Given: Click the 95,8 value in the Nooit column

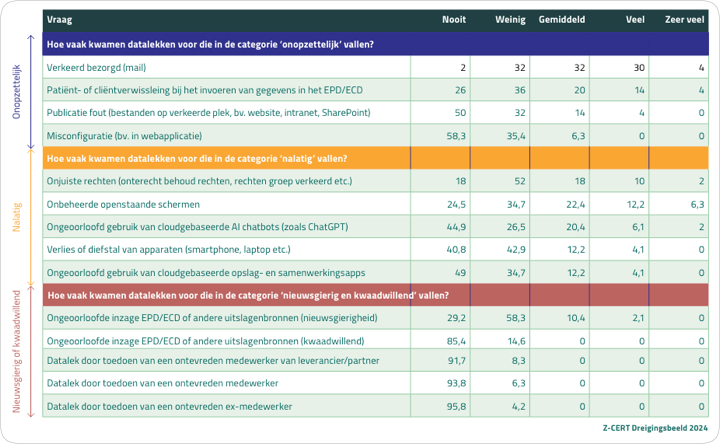Looking at the screenshot, I should [455, 407].
